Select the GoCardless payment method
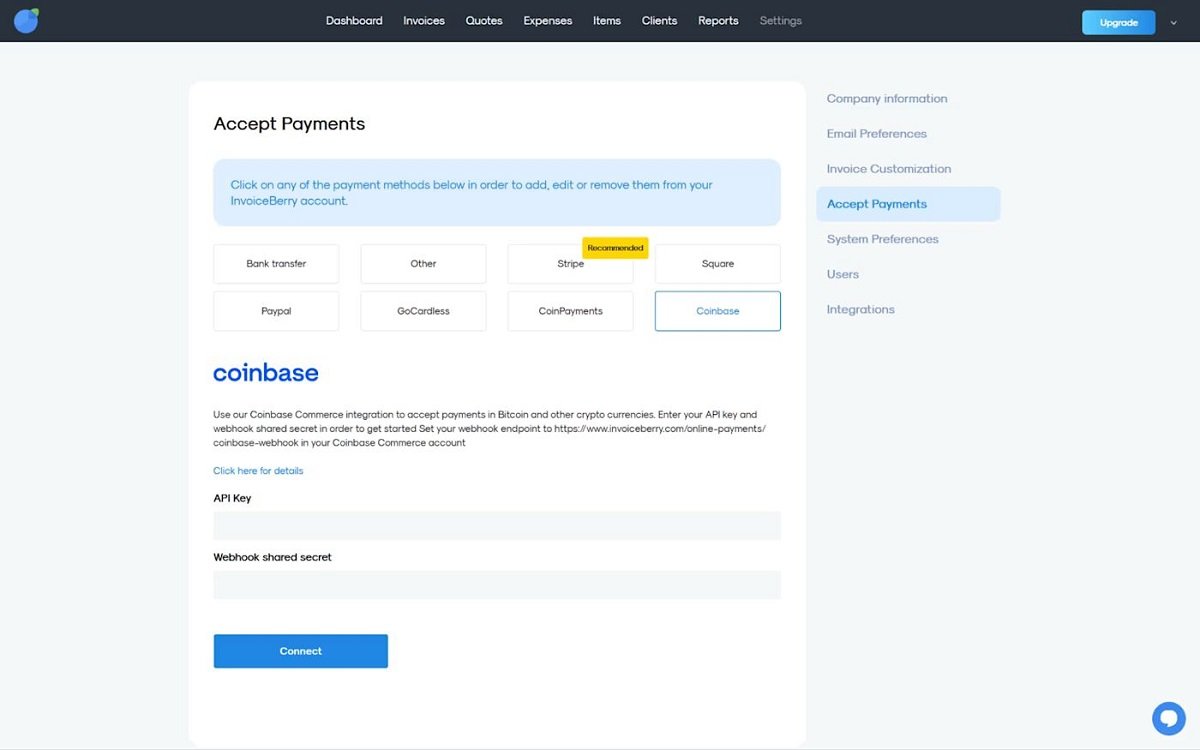Screen dimensions: 1200x750 click(423, 311)
